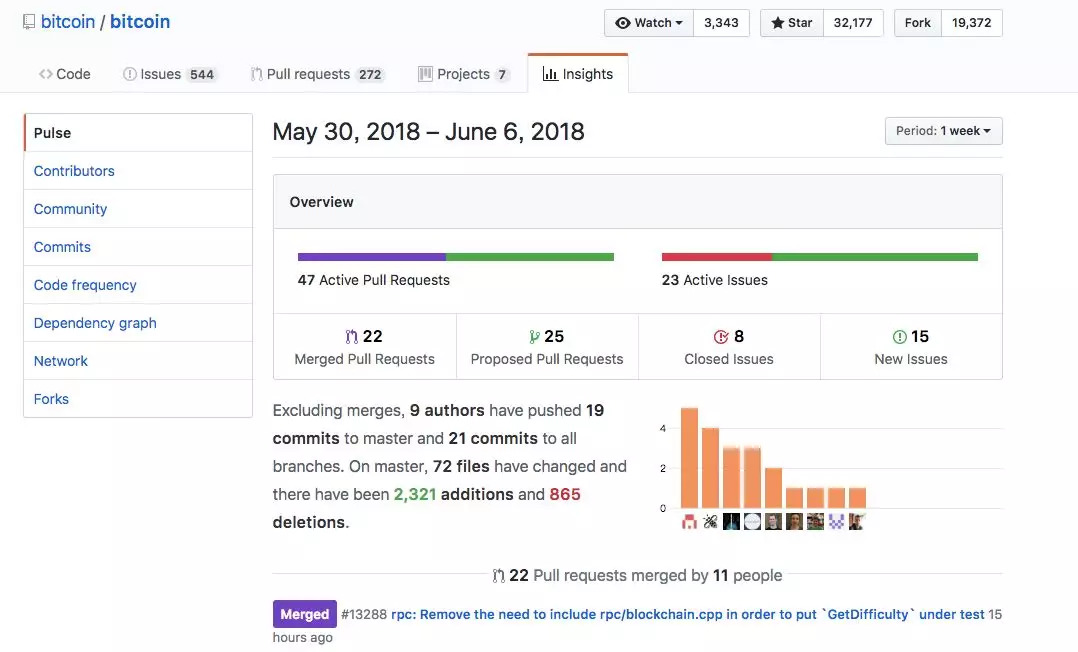Click first contributor avatar under chart
Screen dimensions: 1078x652
click(x=689, y=521)
